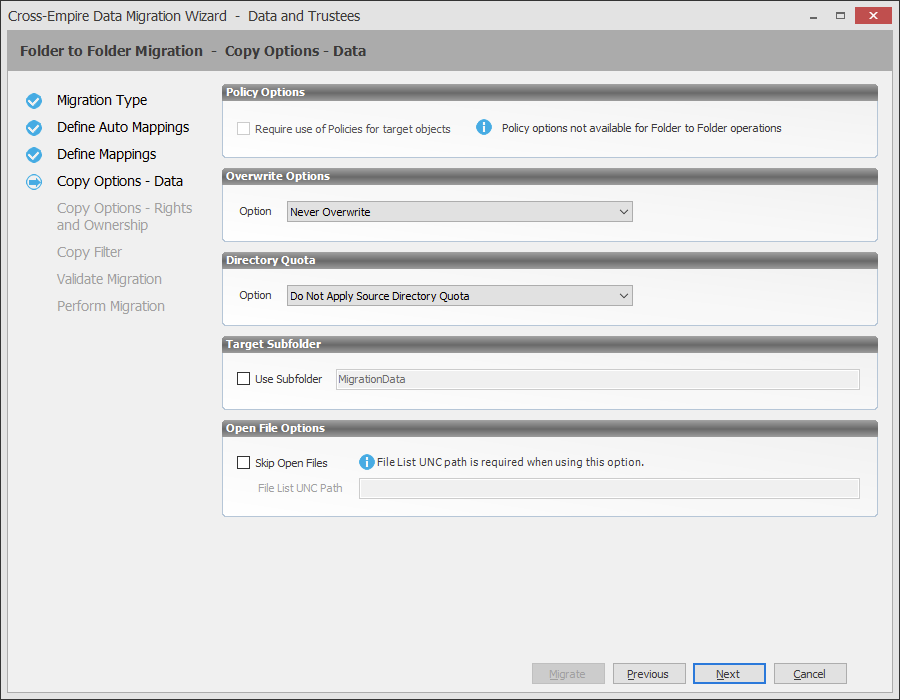Expand the Directory Quota option dropdown
This screenshot has height=700, width=900.
460,296
